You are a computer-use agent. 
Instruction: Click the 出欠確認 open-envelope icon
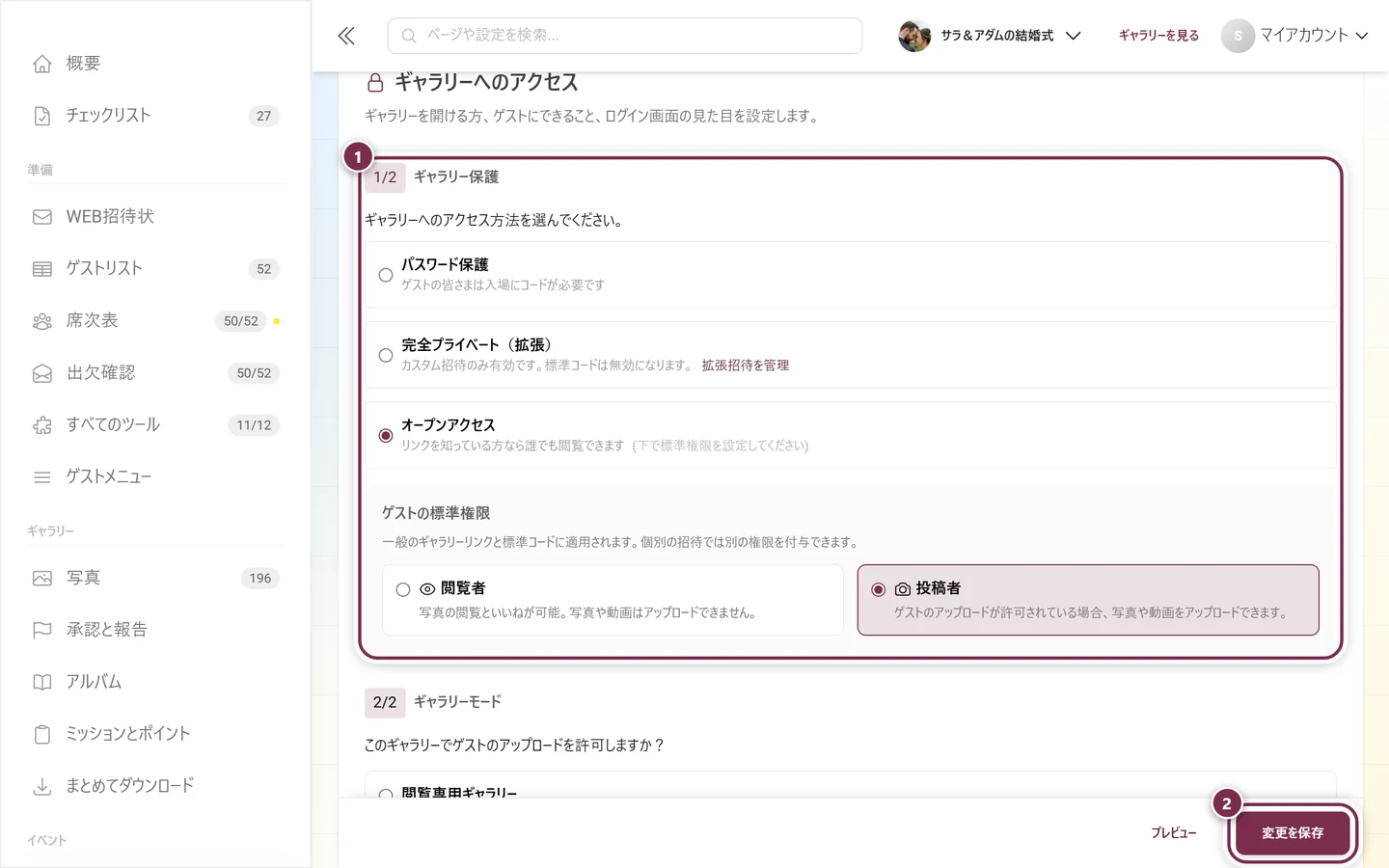[42, 373]
